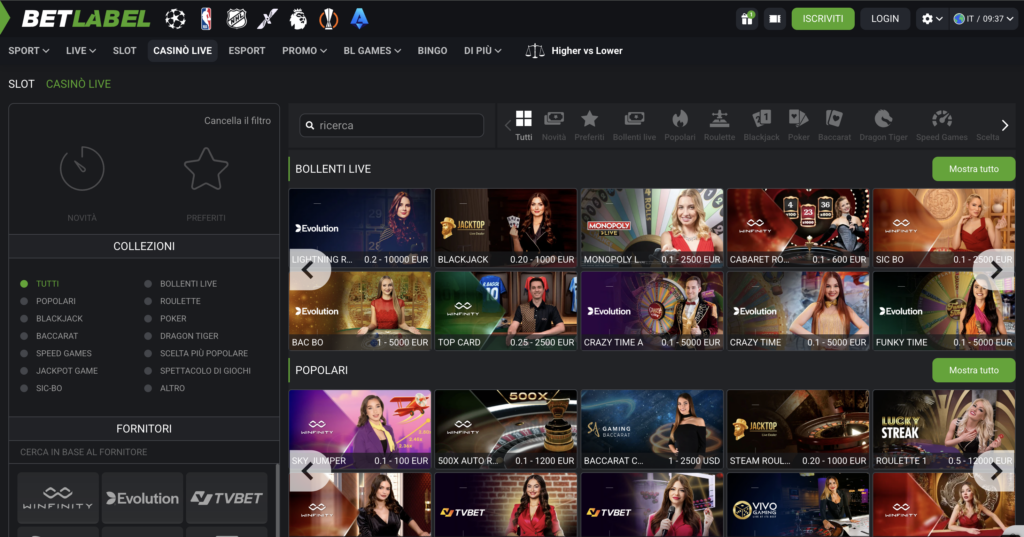
Task: Open the Monopoly Live game thumbnail
Action: (652, 228)
